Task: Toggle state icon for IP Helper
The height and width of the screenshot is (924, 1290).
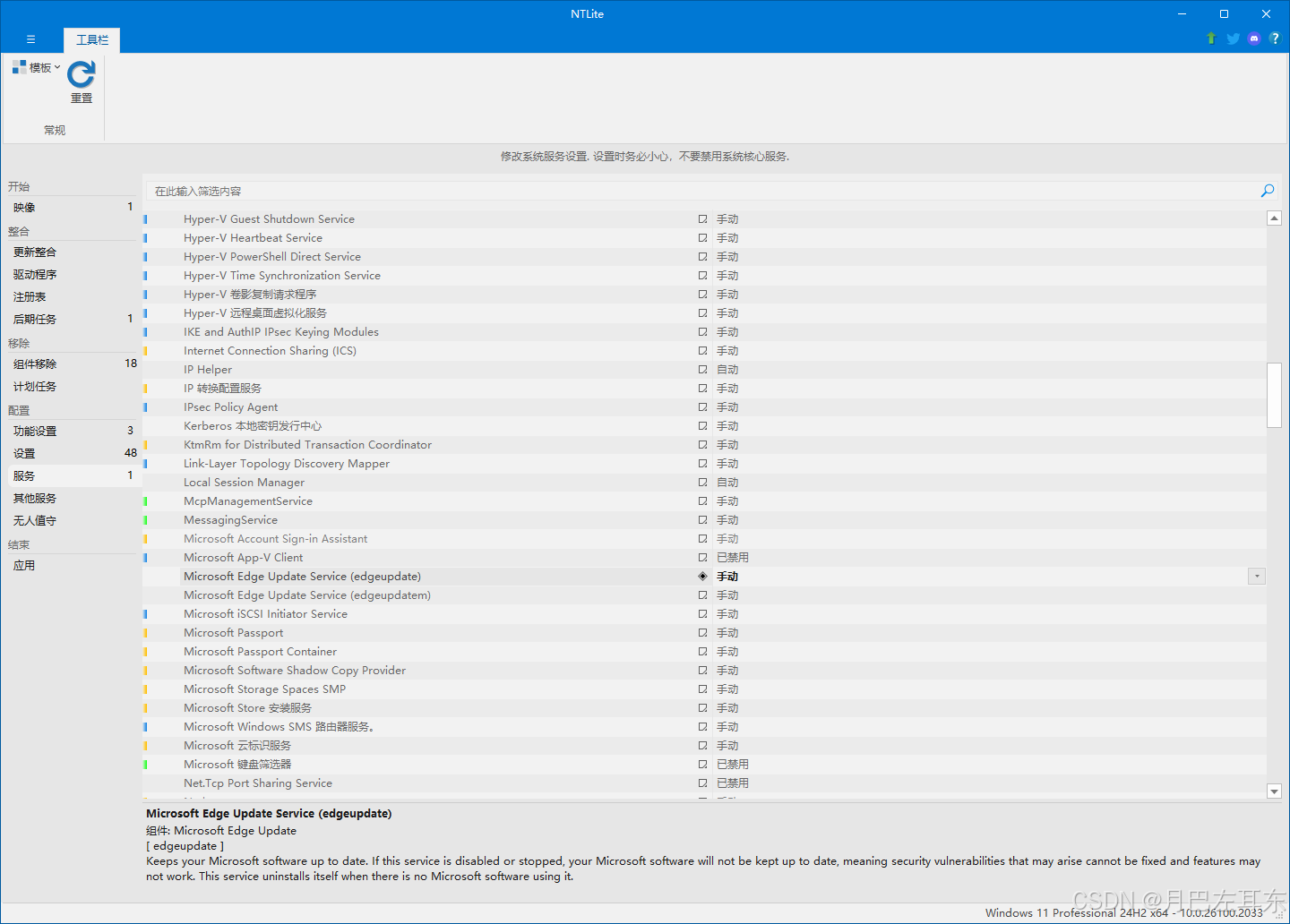Action: pyautogui.click(x=702, y=370)
